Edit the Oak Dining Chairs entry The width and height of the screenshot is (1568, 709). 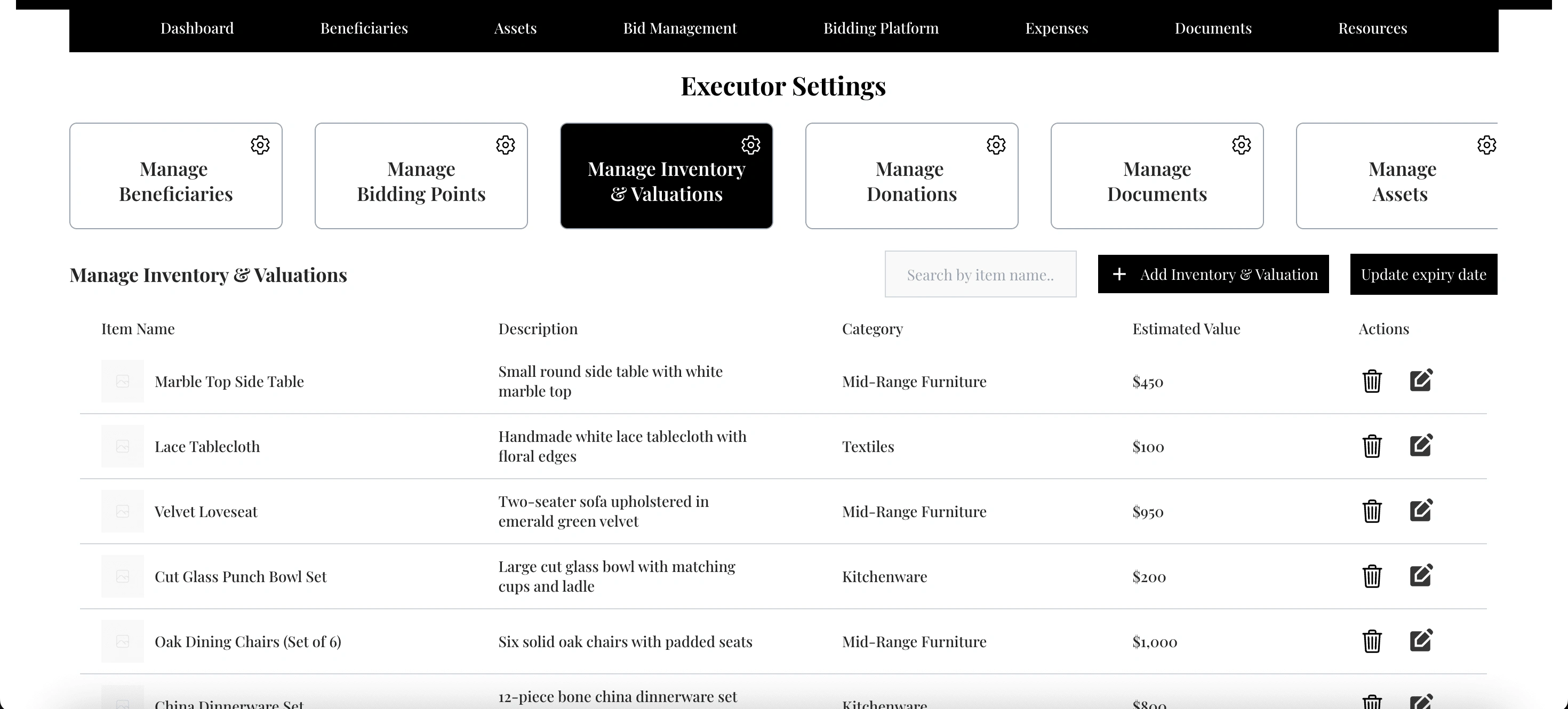(1421, 641)
